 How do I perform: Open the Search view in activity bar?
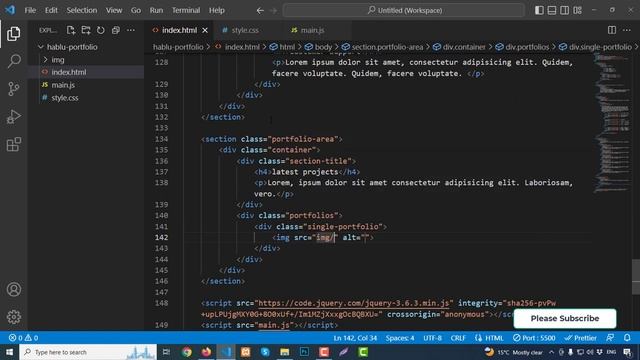pos(13,61)
